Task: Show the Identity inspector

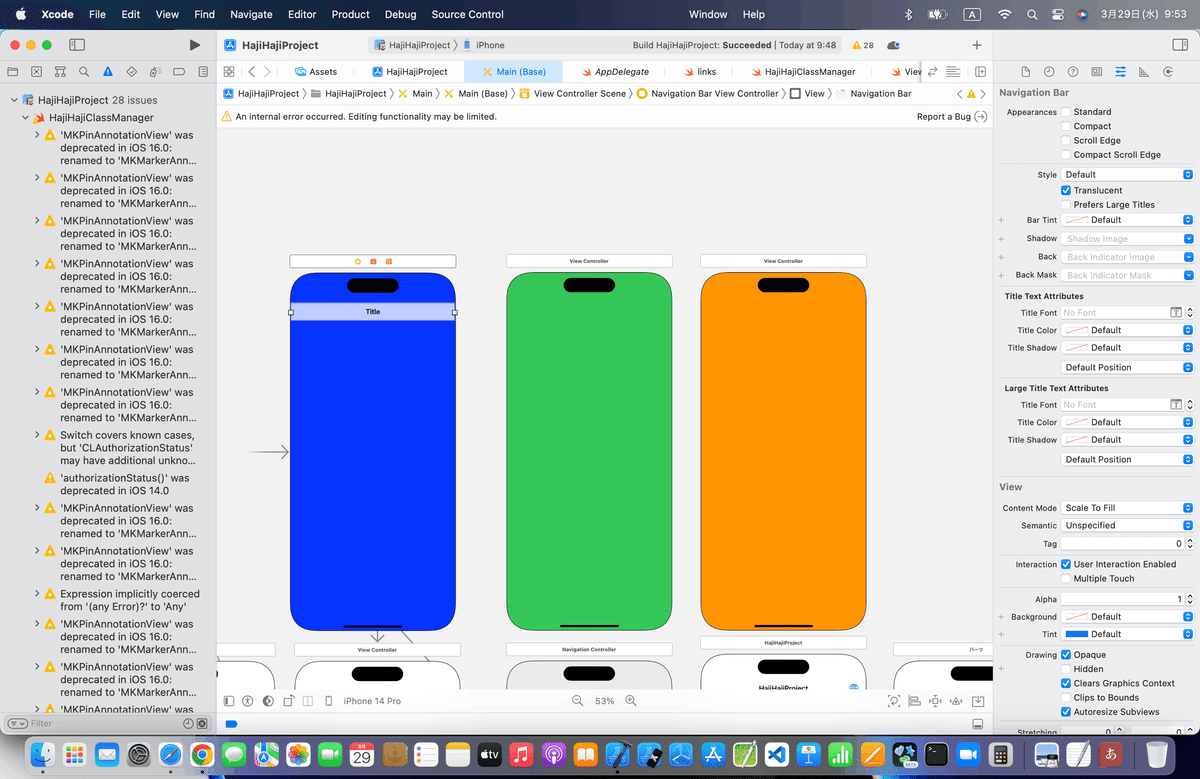Action: (1097, 72)
